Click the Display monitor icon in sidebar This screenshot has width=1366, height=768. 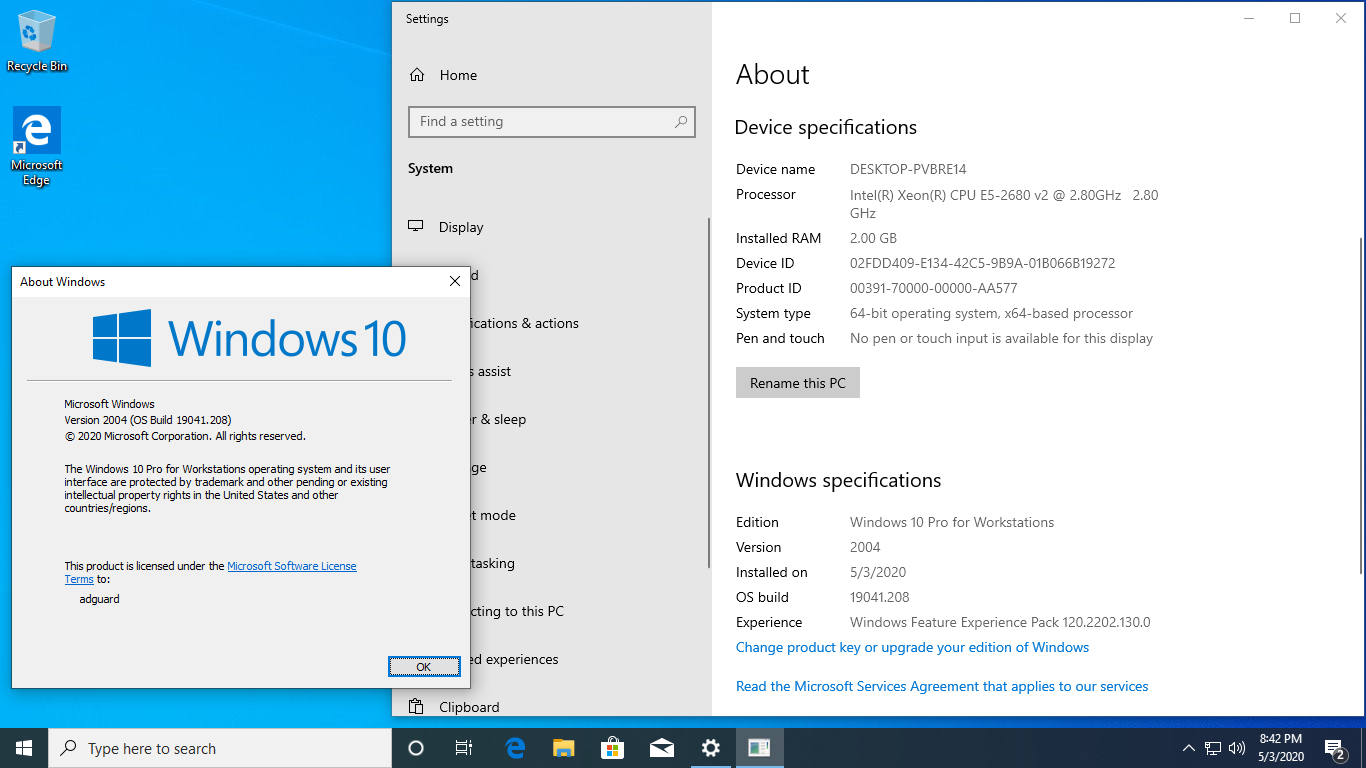[417, 227]
